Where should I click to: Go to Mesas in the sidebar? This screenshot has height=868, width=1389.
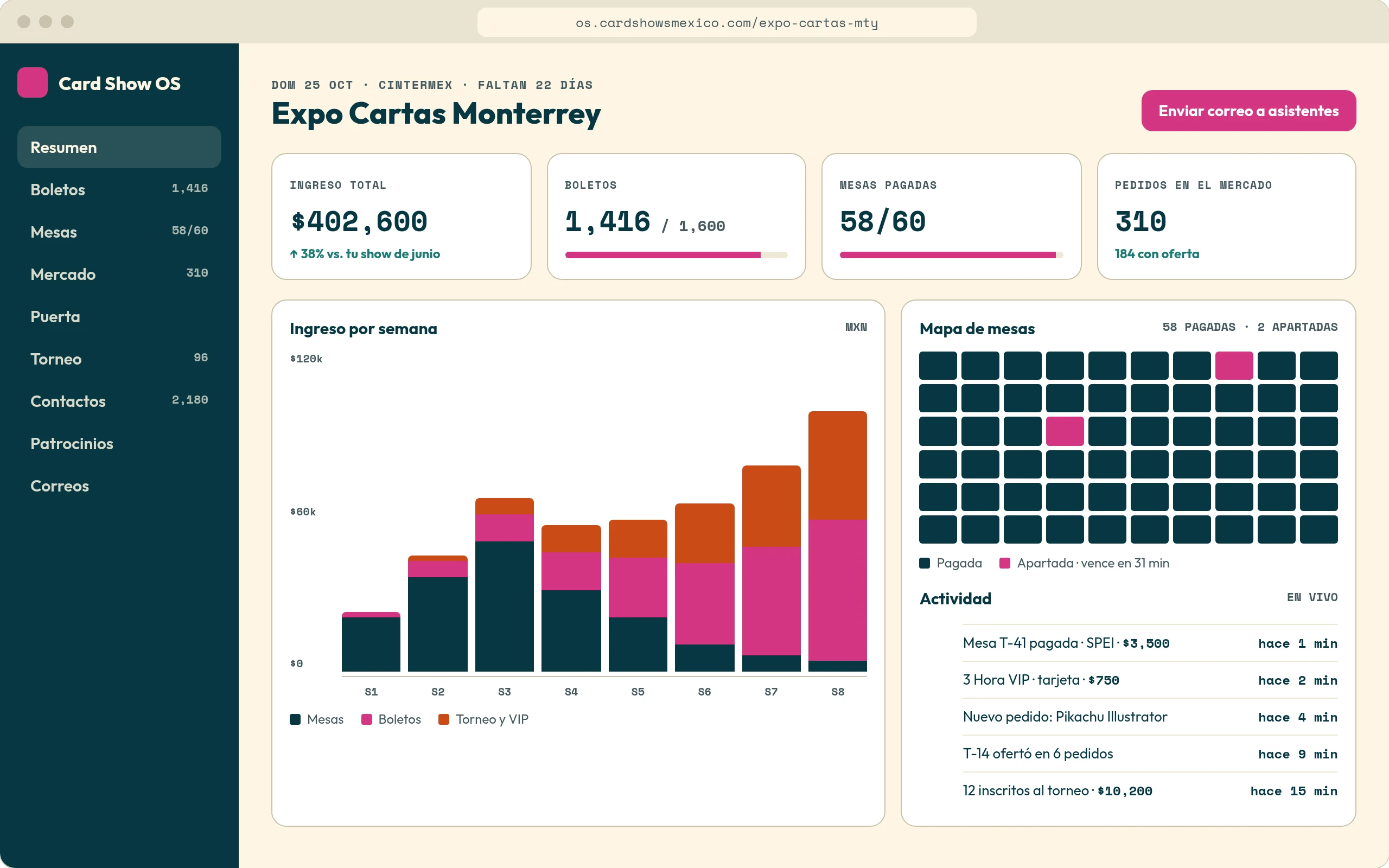pyautogui.click(x=119, y=232)
